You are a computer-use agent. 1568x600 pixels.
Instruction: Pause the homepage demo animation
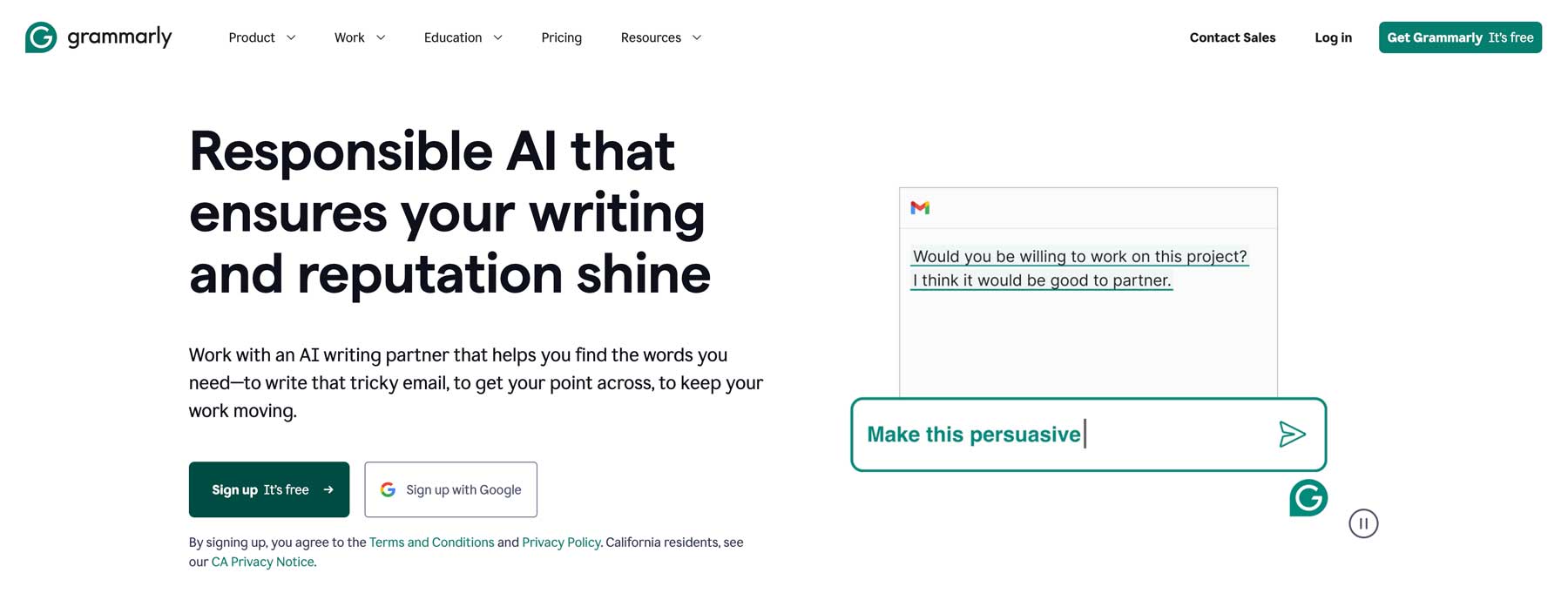tap(1363, 523)
